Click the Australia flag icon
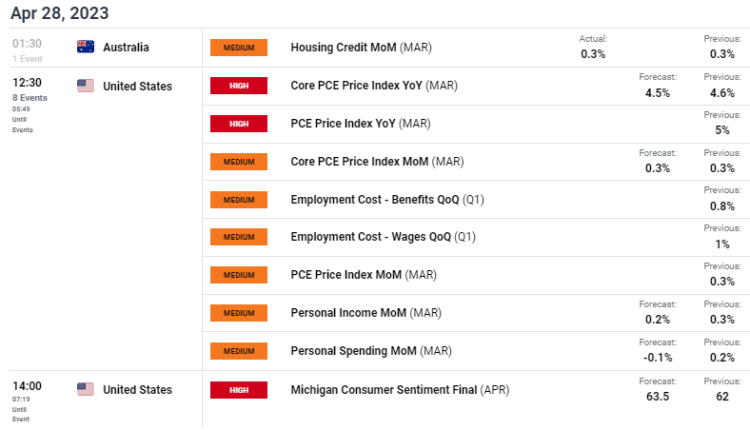This screenshot has width=750, height=430. pyautogui.click(x=86, y=47)
